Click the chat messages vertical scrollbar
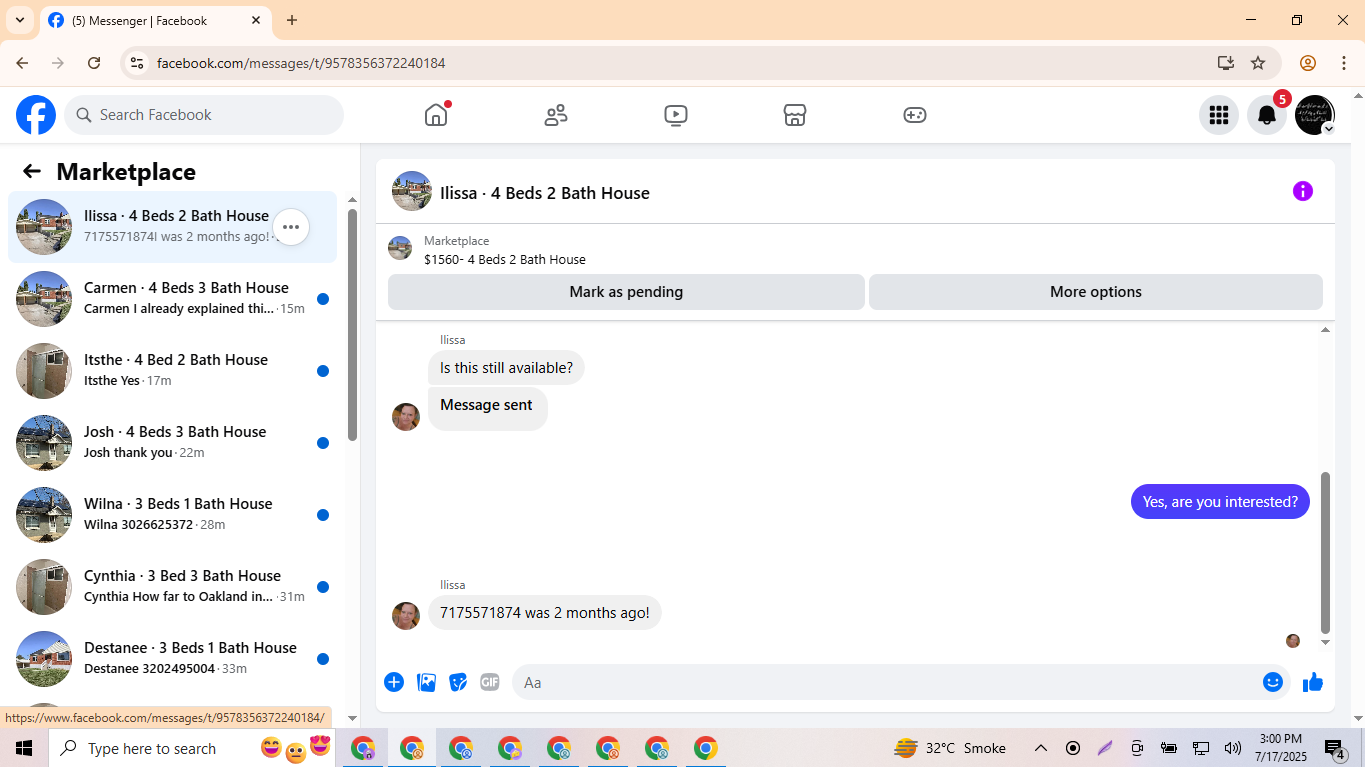The height and width of the screenshot is (767, 1365). (x=1326, y=552)
